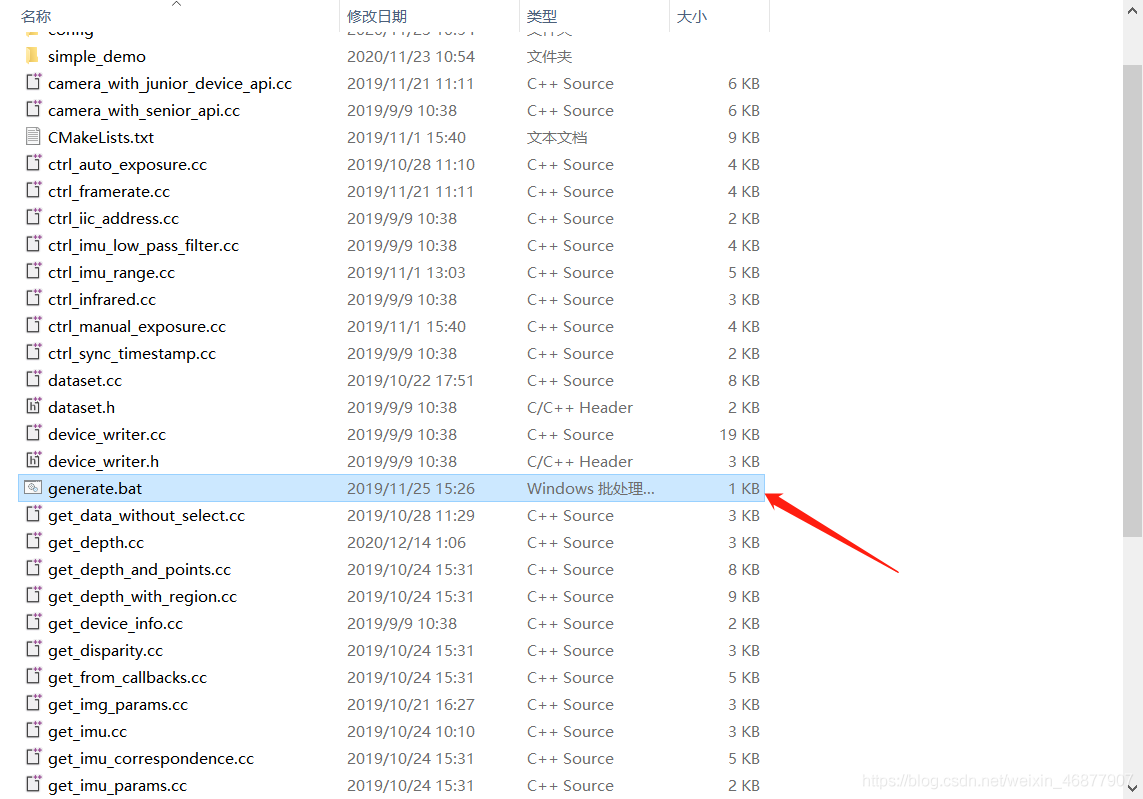
Task: Click C/C++ Header type of dataset.h
Action: click(x=580, y=408)
